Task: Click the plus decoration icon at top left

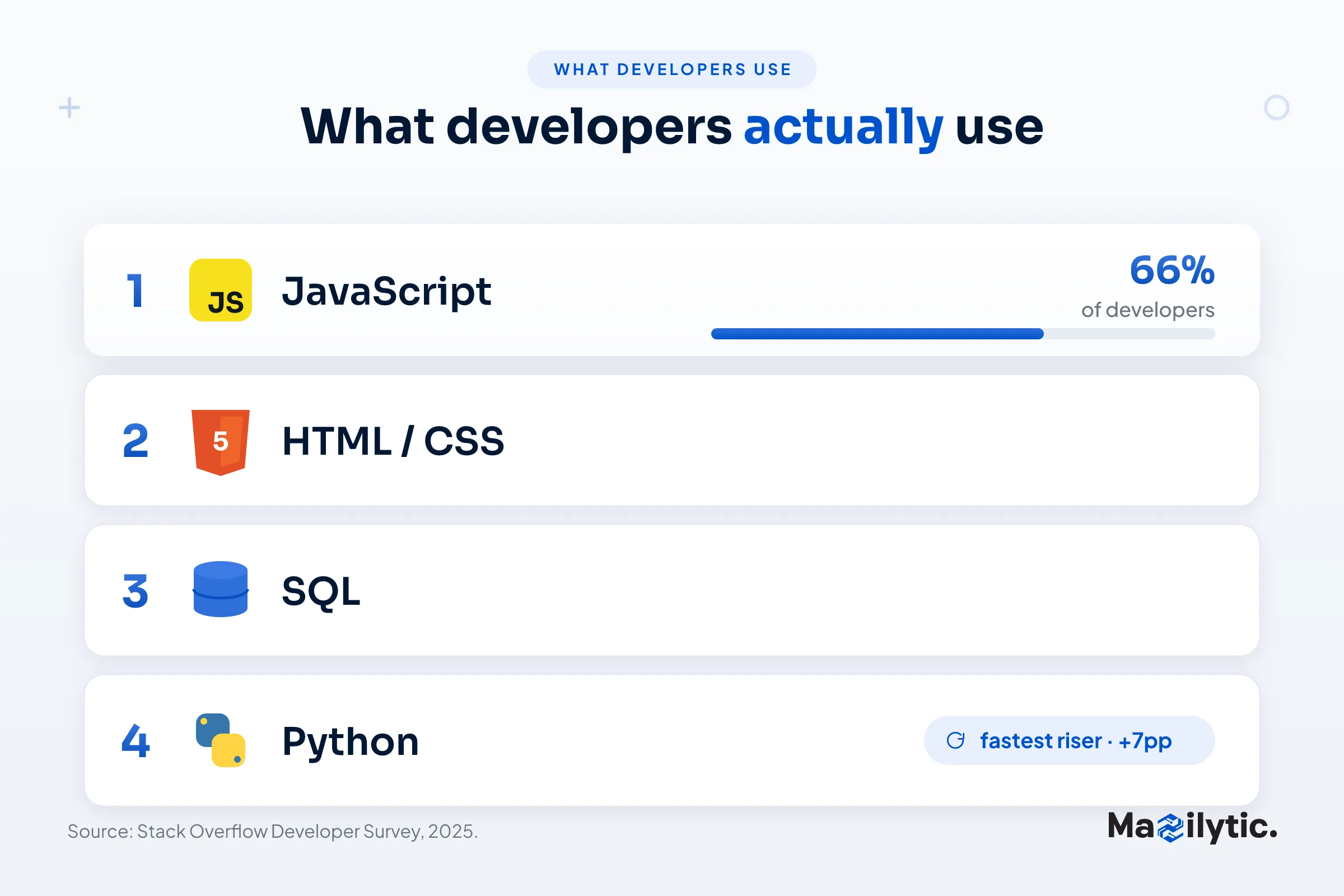Action: click(69, 108)
